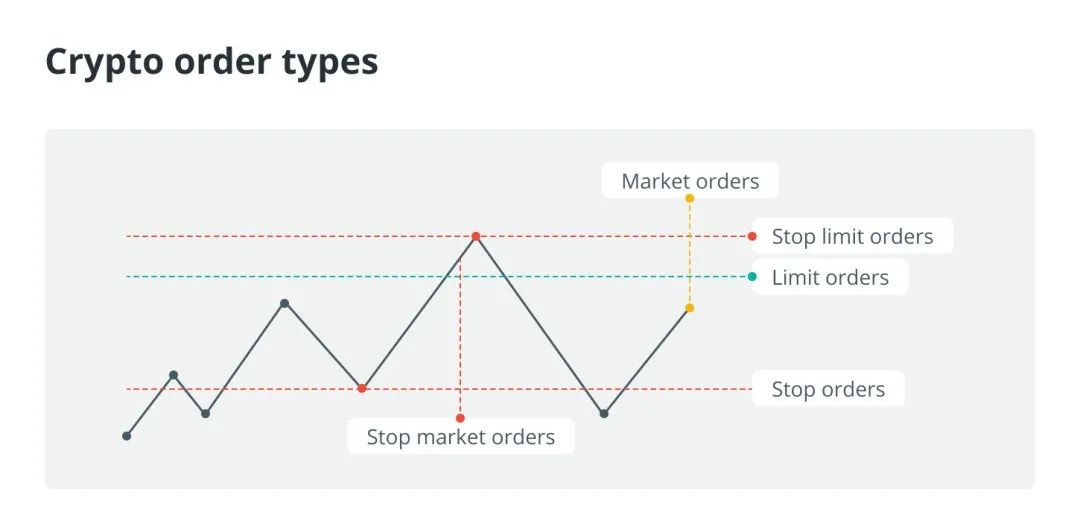Click the Crypto order types heading
The width and height of the screenshot is (1080, 509).
point(211,61)
